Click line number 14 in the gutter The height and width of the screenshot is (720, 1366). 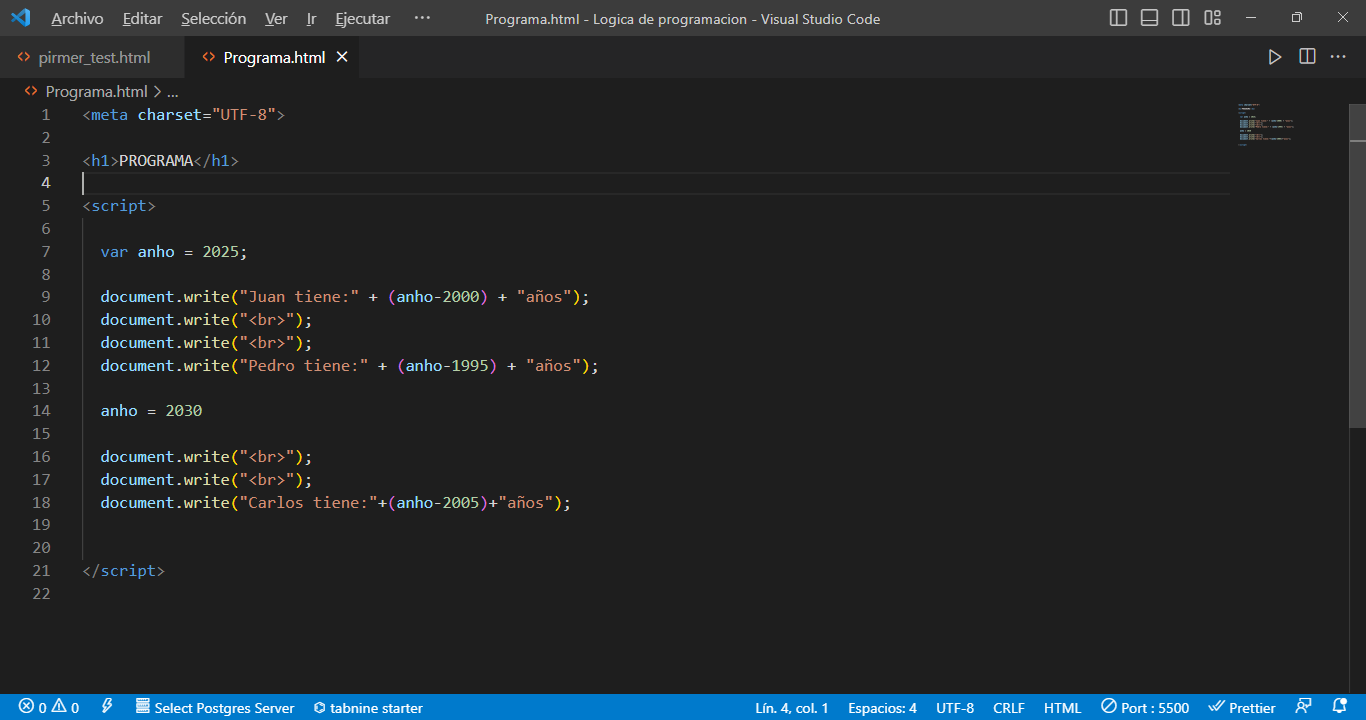pyautogui.click(x=41, y=411)
